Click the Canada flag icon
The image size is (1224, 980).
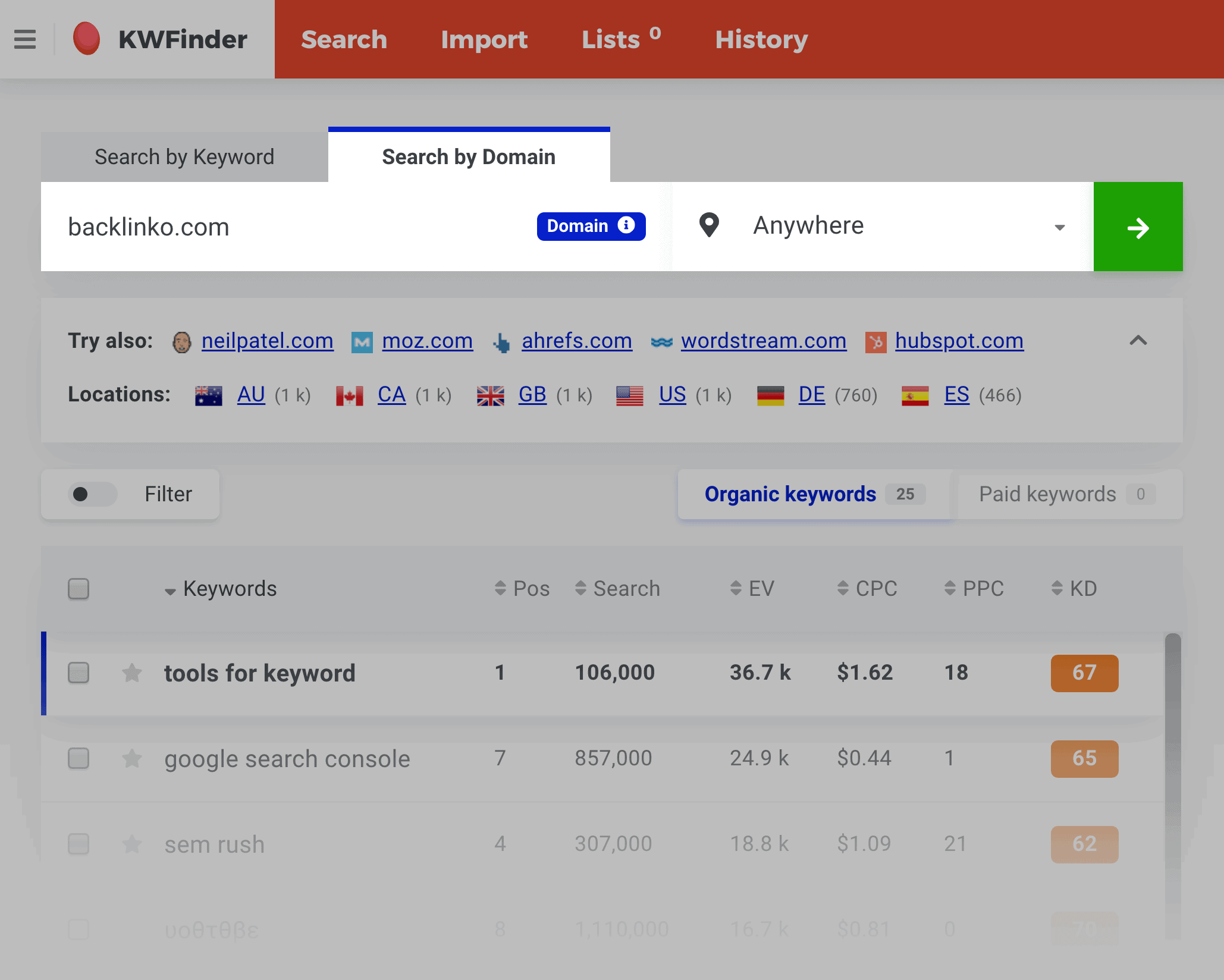point(350,395)
